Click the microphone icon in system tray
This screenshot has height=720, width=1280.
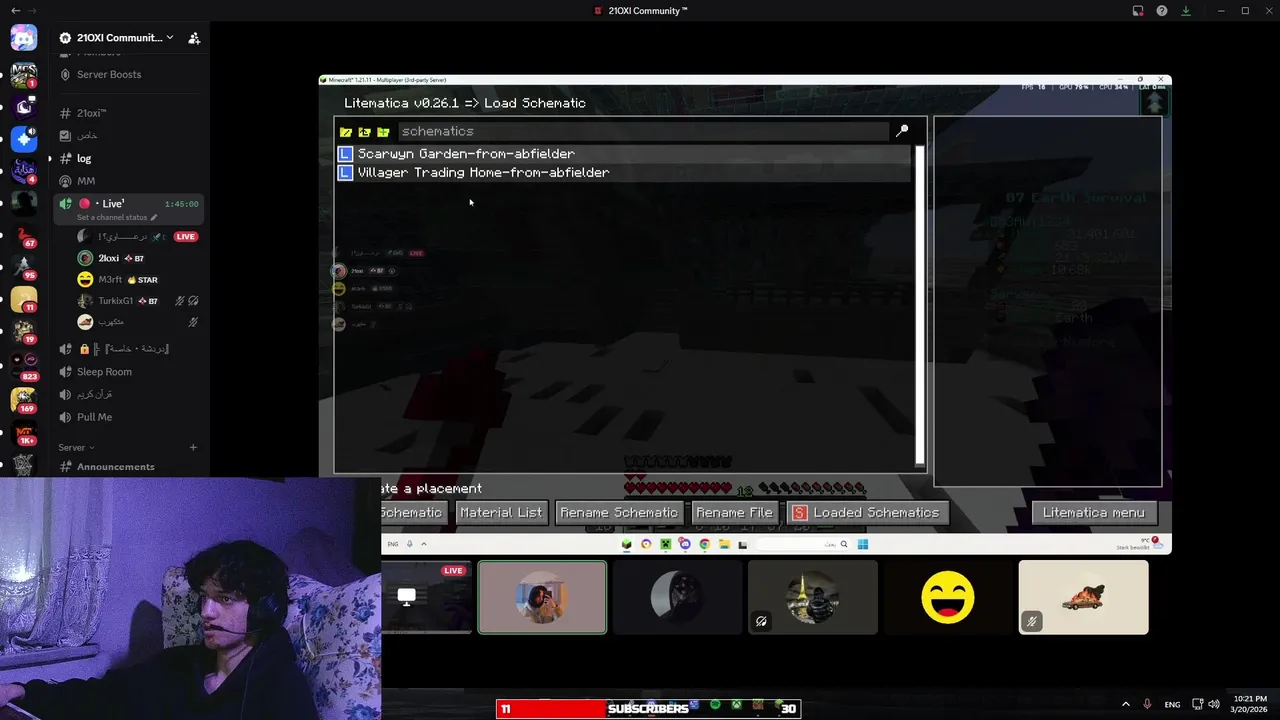[1147, 704]
